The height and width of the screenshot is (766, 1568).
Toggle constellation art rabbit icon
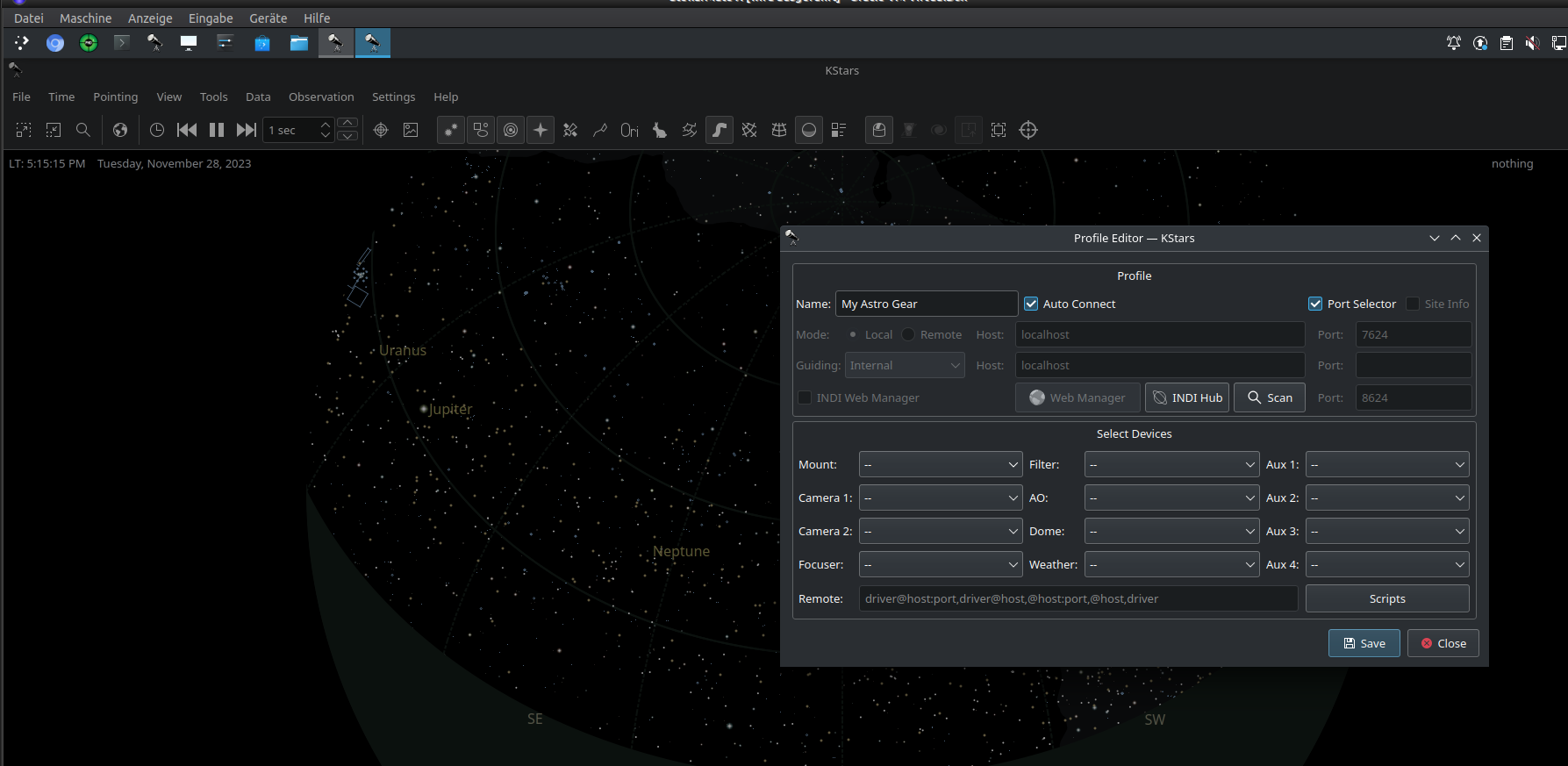(660, 130)
